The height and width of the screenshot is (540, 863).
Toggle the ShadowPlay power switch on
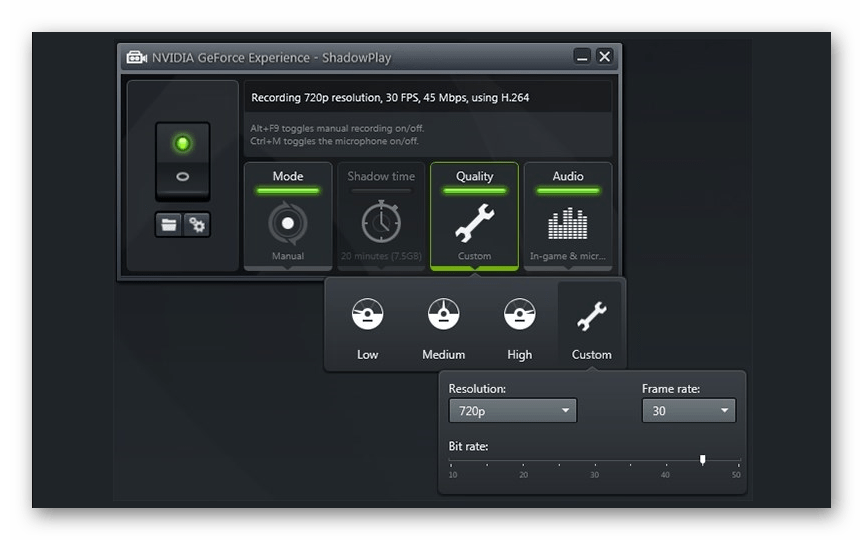pos(182,143)
